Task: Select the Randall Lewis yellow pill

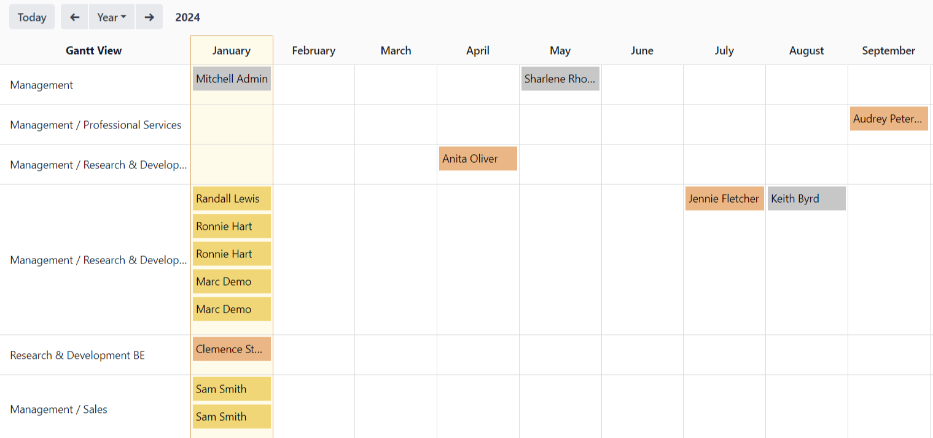Action: tap(232, 199)
